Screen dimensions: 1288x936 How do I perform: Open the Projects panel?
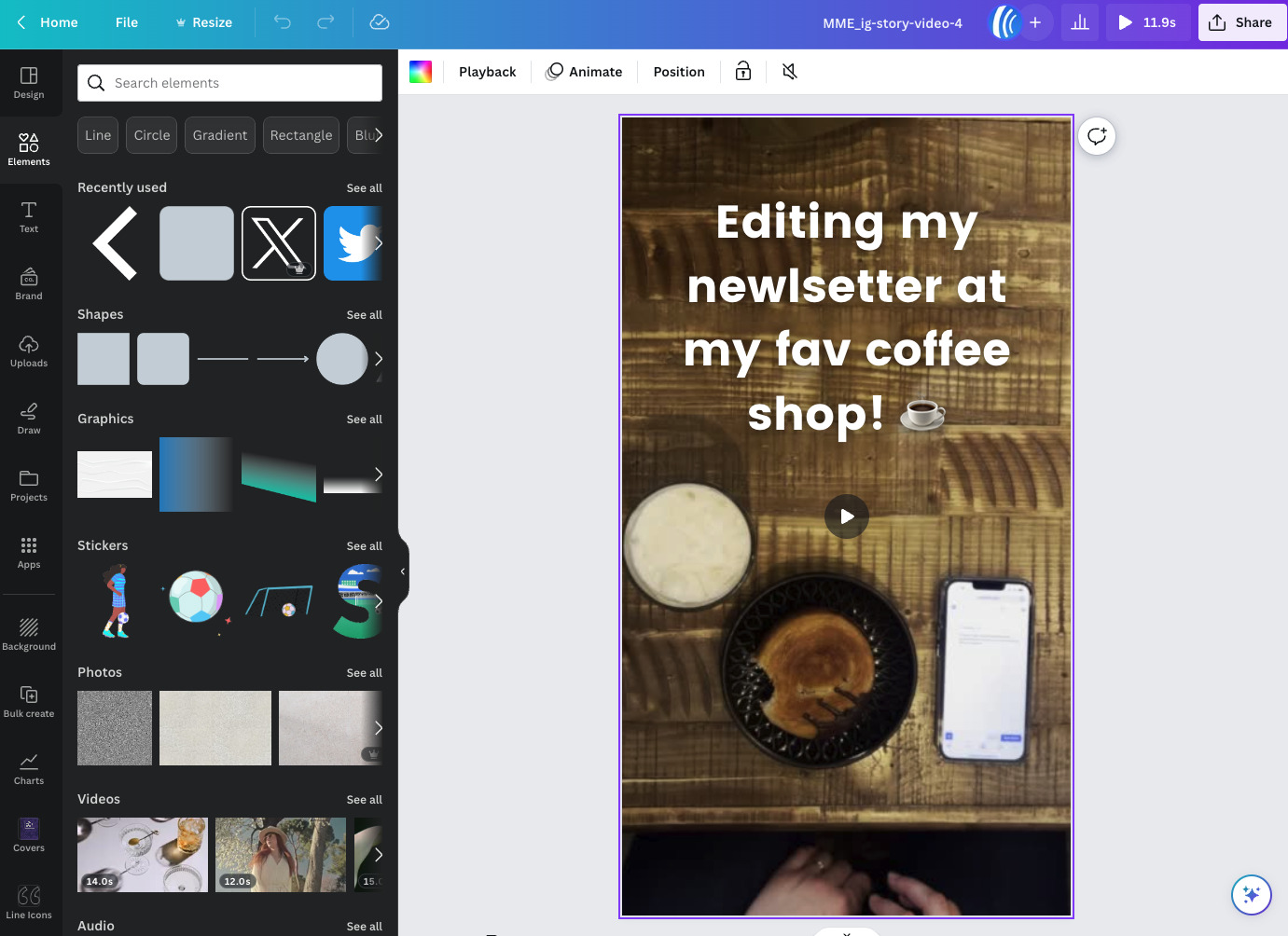(28, 486)
